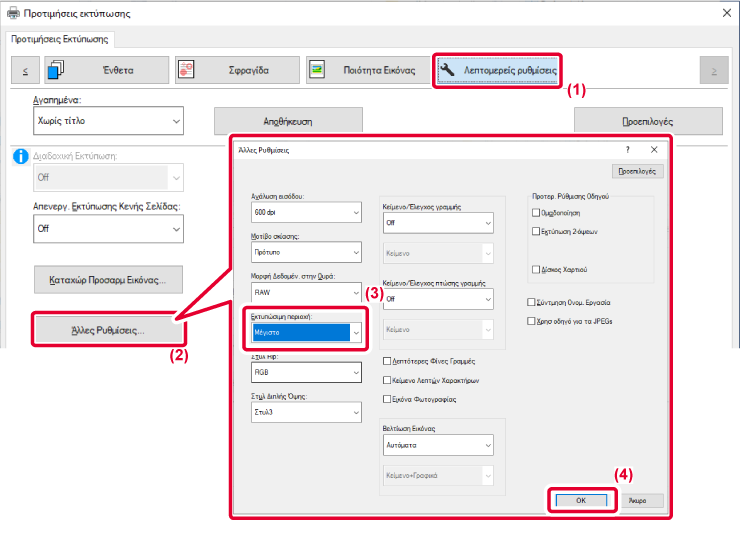Click OK in the Άλλες Ρυθμίσεις dialog

(581, 500)
